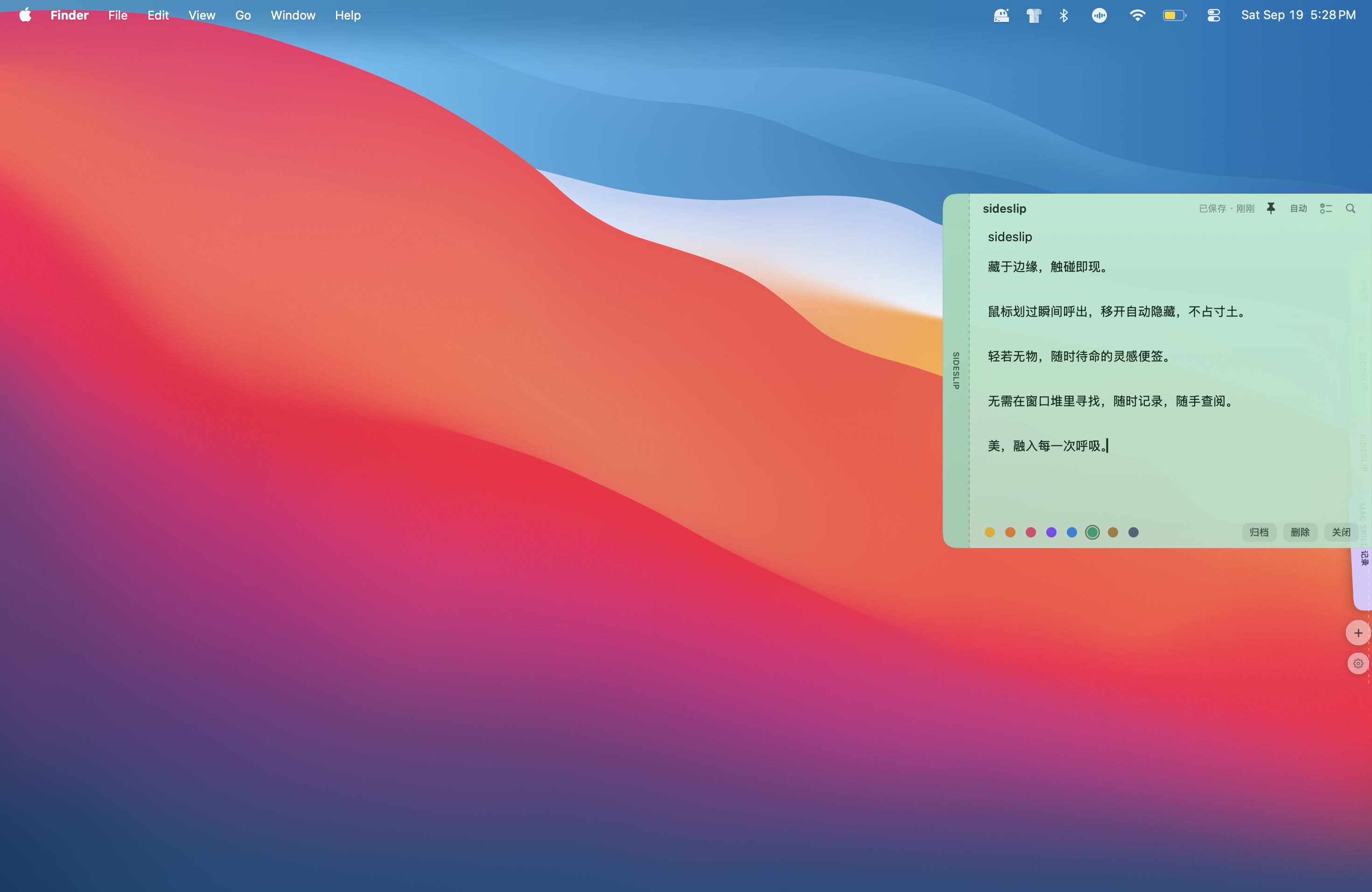Screen dimensions: 1372x892
Task: Pick the pink note color
Action: pyautogui.click(x=1031, y=532)
